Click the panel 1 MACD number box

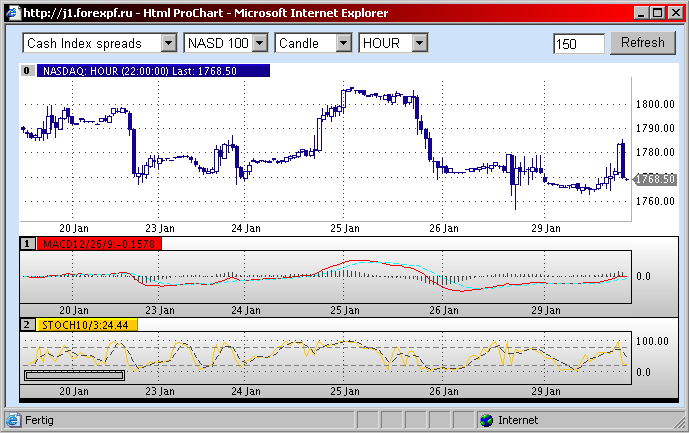coord(27,244)
